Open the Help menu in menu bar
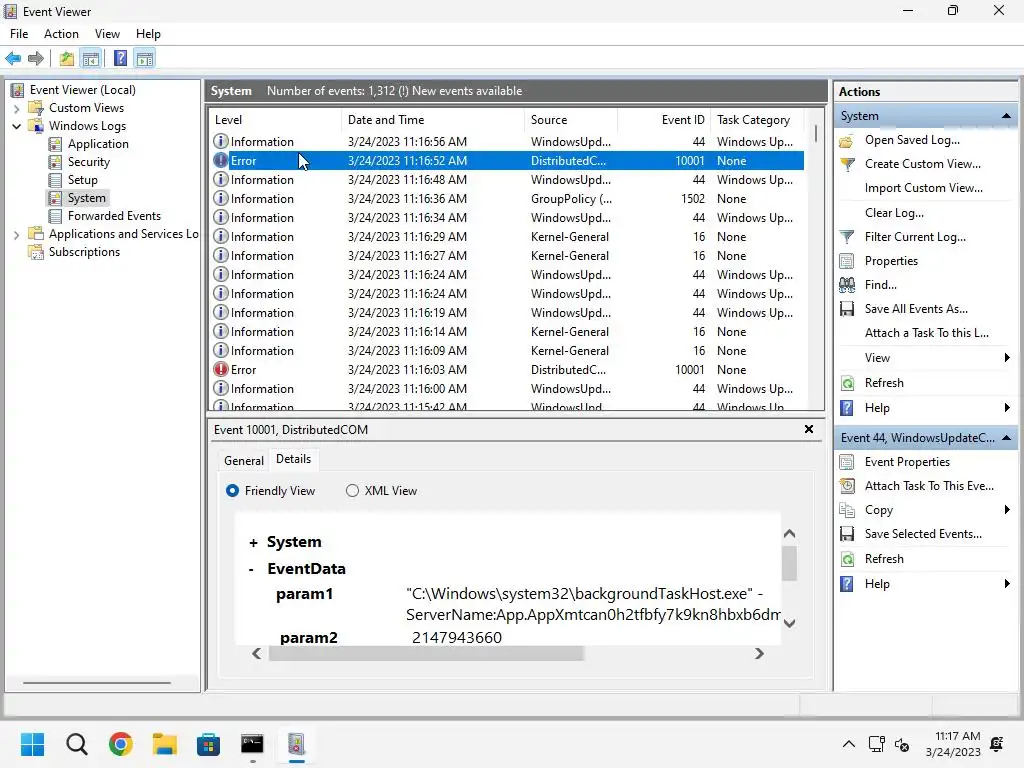This screenshot has height=768, width=1024. pos(148,34)
